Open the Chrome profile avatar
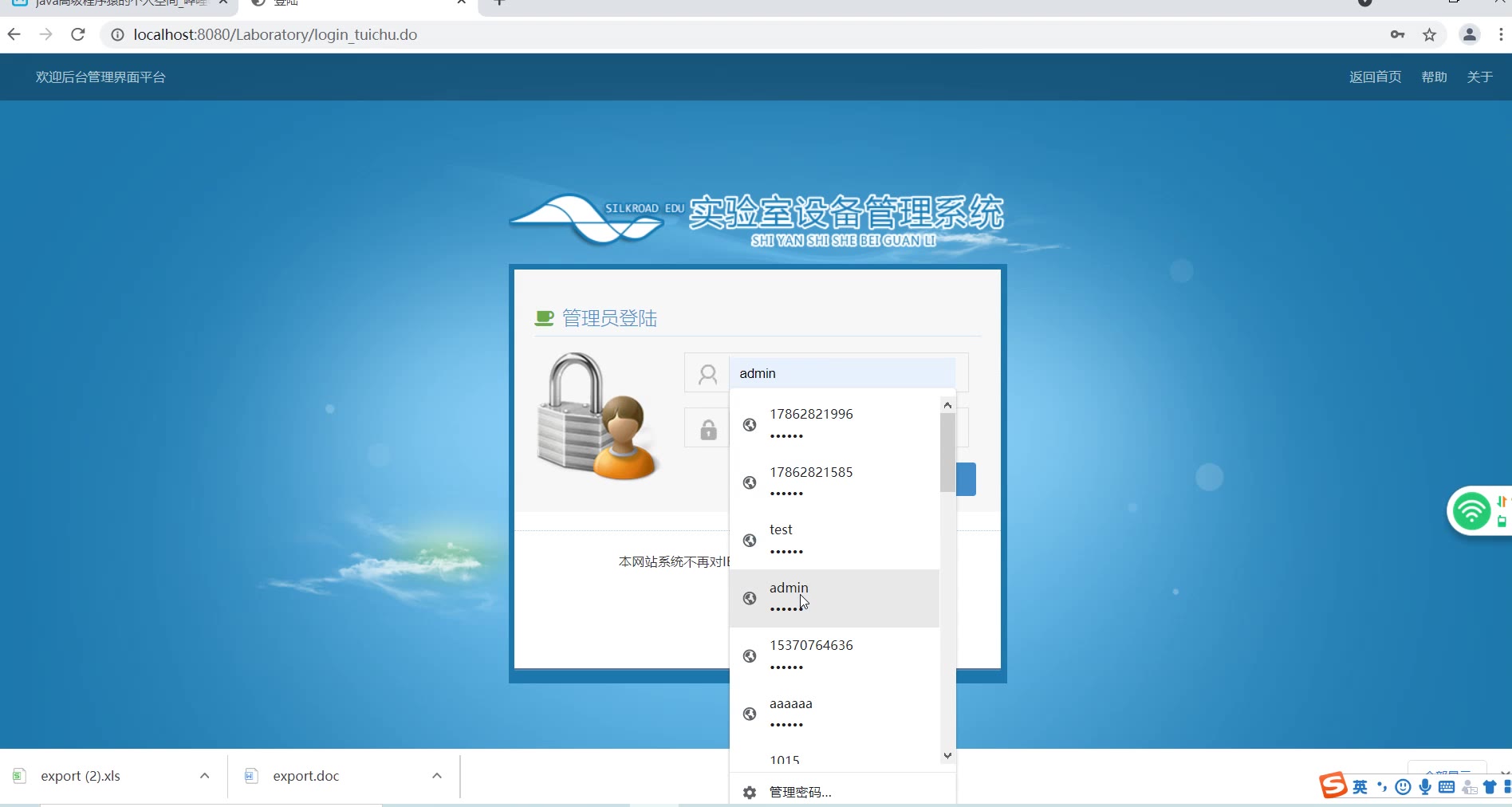Image resolution: width=1512 pixels, height=807 pixels. click(1469, 34)
